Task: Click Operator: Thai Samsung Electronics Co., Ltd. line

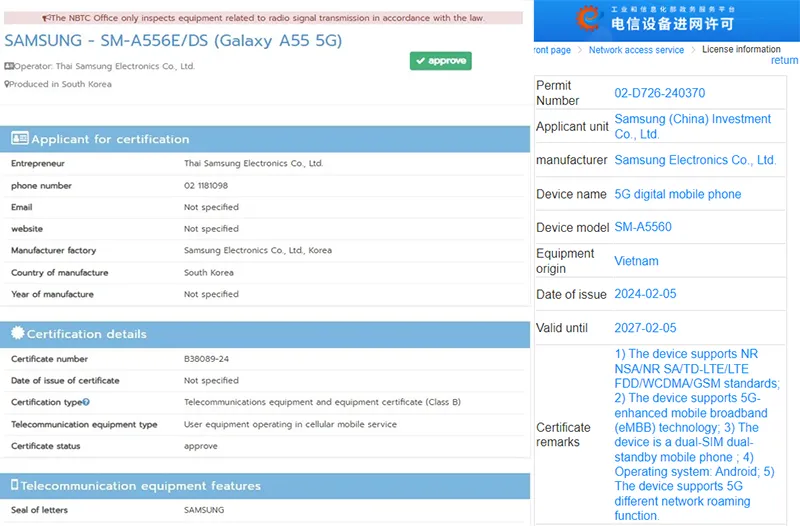Action: pyautogui.click(x=104, y=66)
